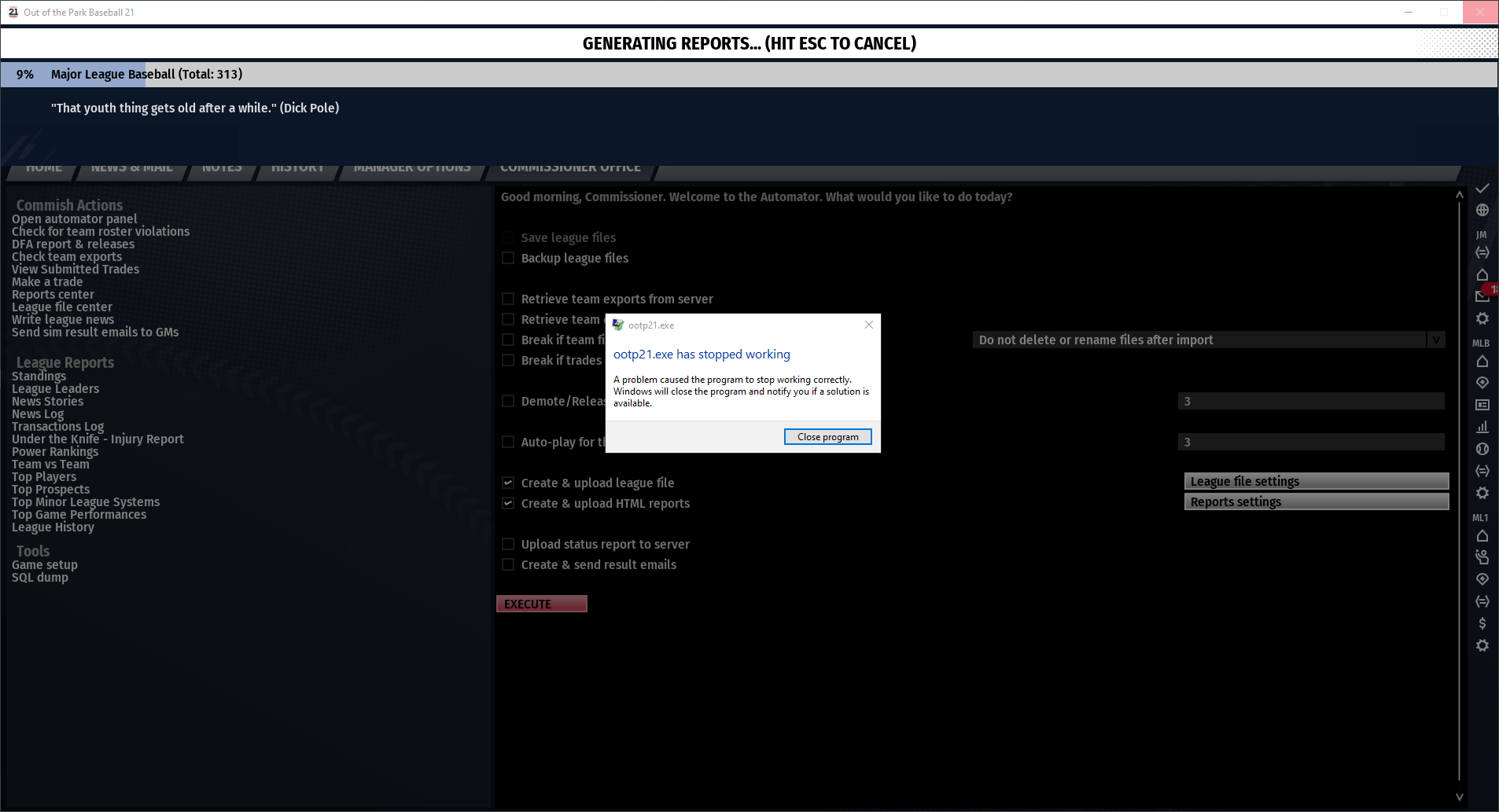This screenshot has height=812, width=1499.
Task: Open Under the Knife - Injury Report
Action: pos(98,439)
